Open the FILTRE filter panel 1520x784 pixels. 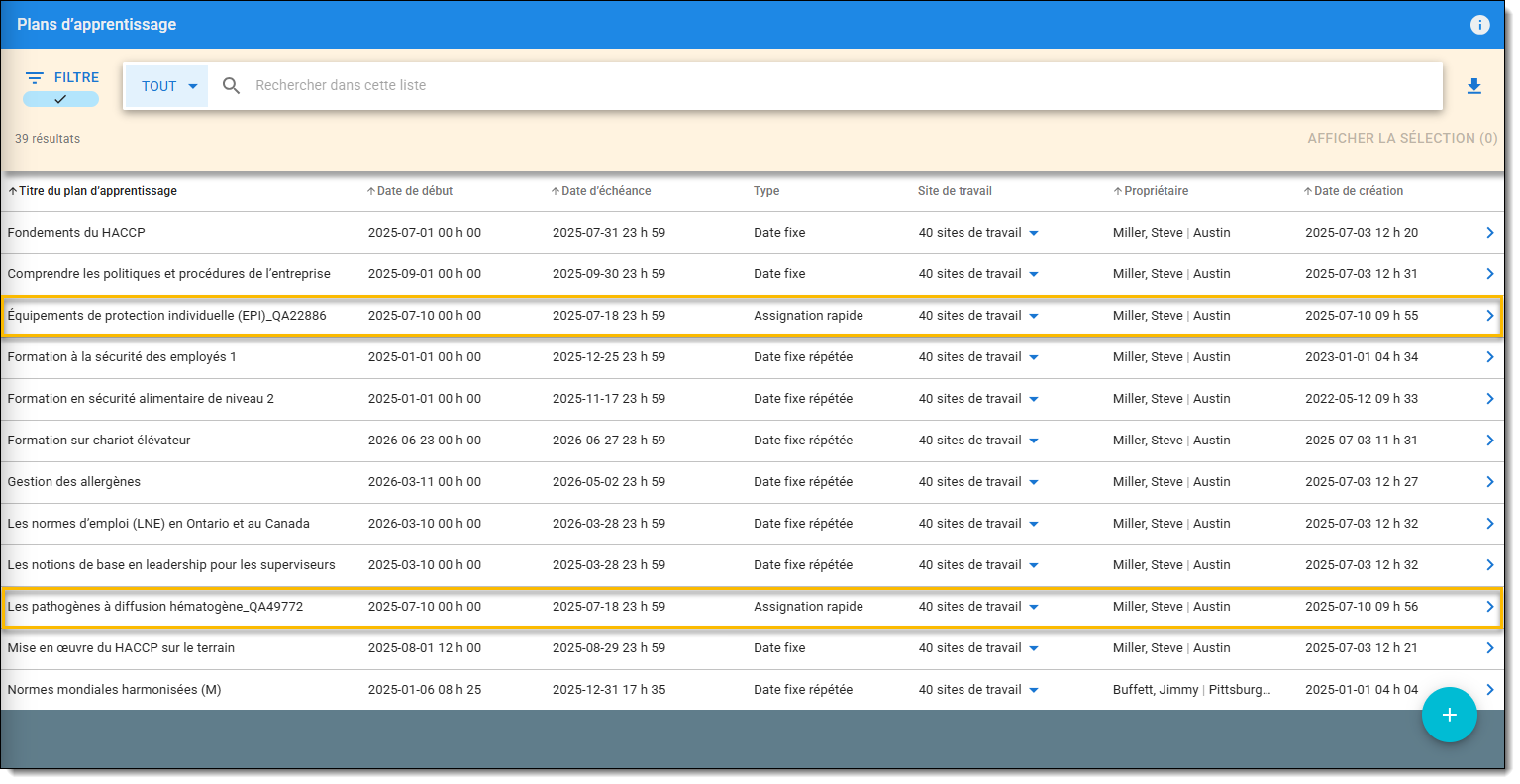[x=61, y=77]
